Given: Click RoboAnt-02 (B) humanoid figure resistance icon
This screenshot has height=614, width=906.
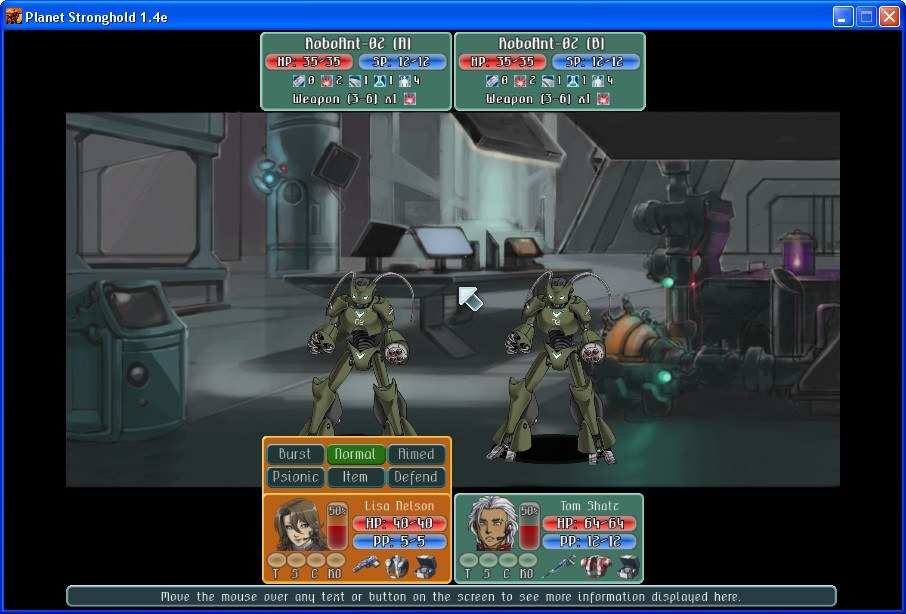Looking at the screenshot, I should click(x=598, y=80).
